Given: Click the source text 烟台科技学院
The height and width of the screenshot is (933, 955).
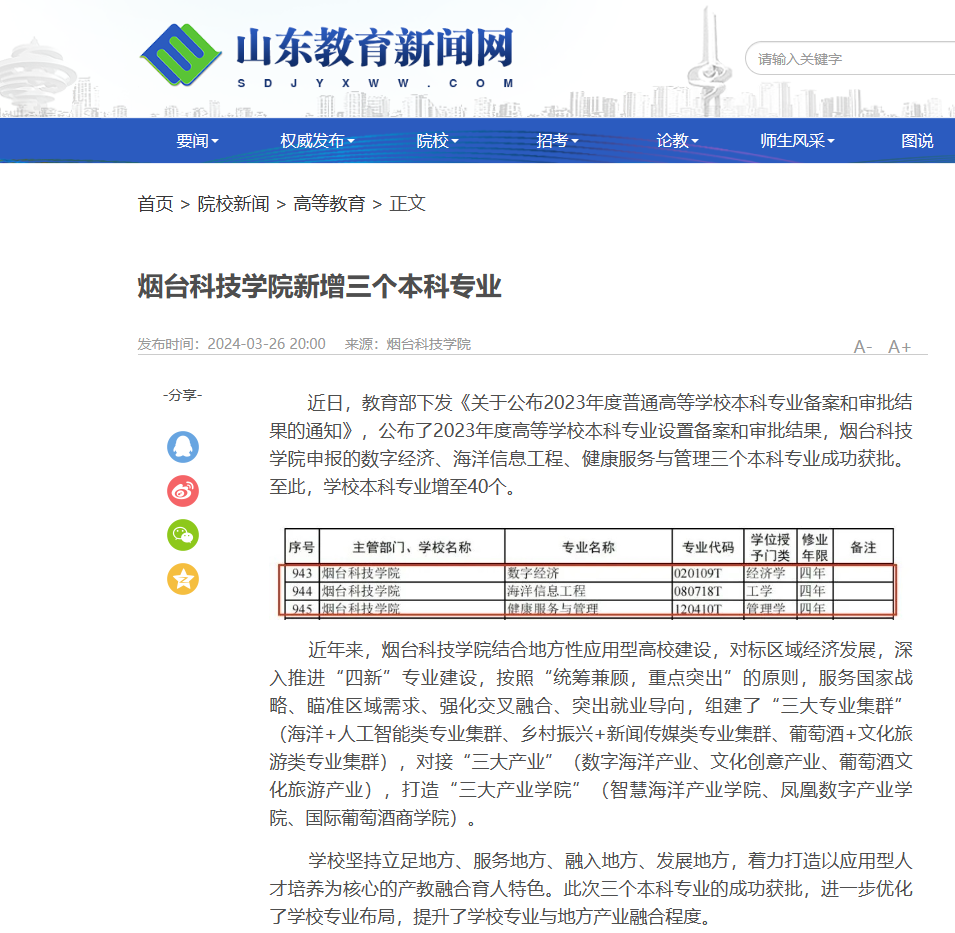Looking at the screenshot, I should 429,344.
